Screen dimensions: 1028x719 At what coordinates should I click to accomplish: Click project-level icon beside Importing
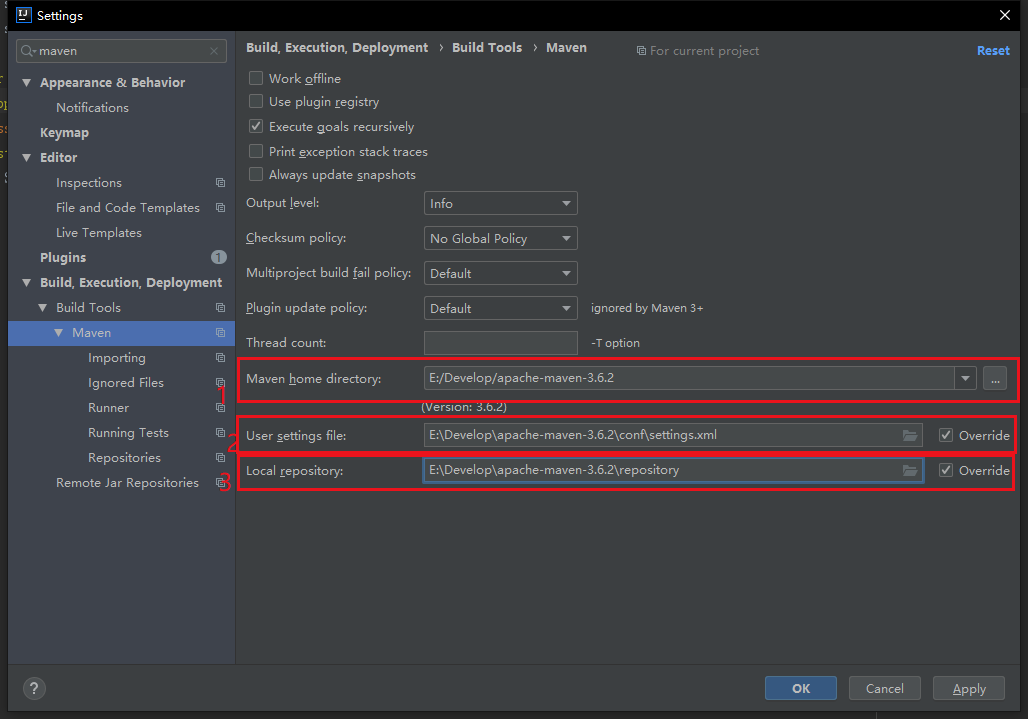(x=220, y=358)
